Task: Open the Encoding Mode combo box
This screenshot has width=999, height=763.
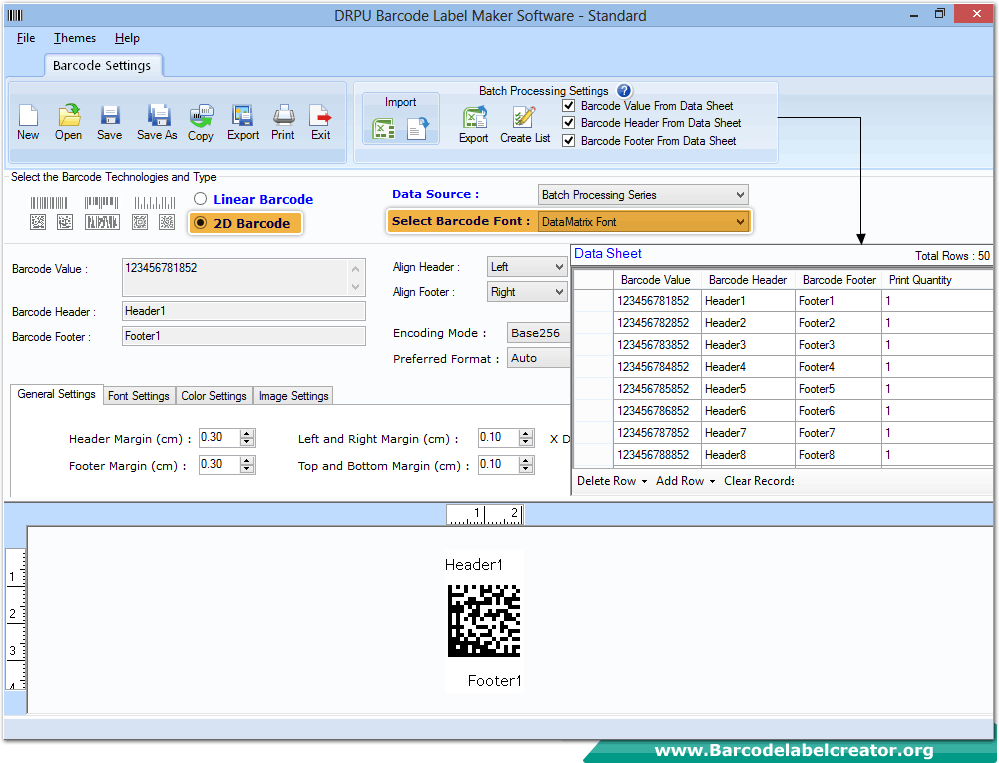Action: pyautogui.click(x=538, y=333)
